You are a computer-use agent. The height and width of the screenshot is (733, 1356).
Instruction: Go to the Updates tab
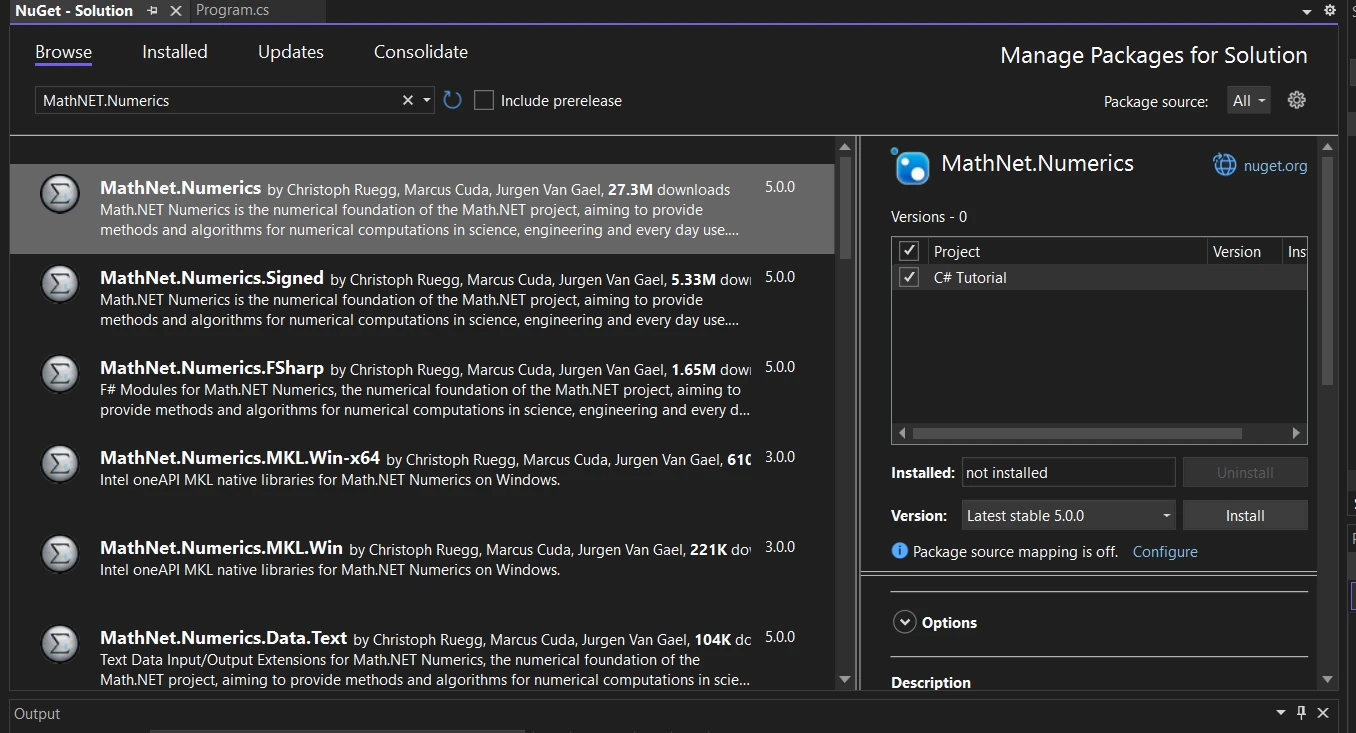pyautogui.click(x=291, y=52)
